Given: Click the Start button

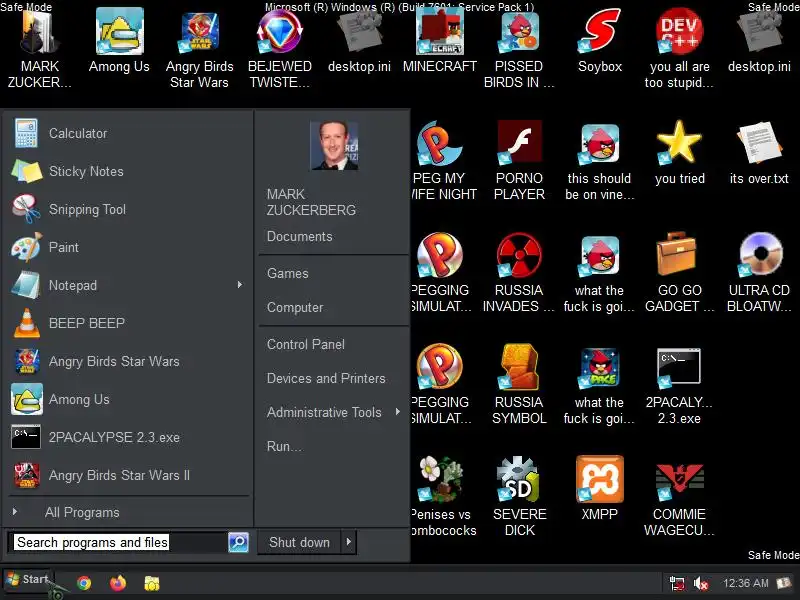Looking at the screenshot, I should pos(28,580).
